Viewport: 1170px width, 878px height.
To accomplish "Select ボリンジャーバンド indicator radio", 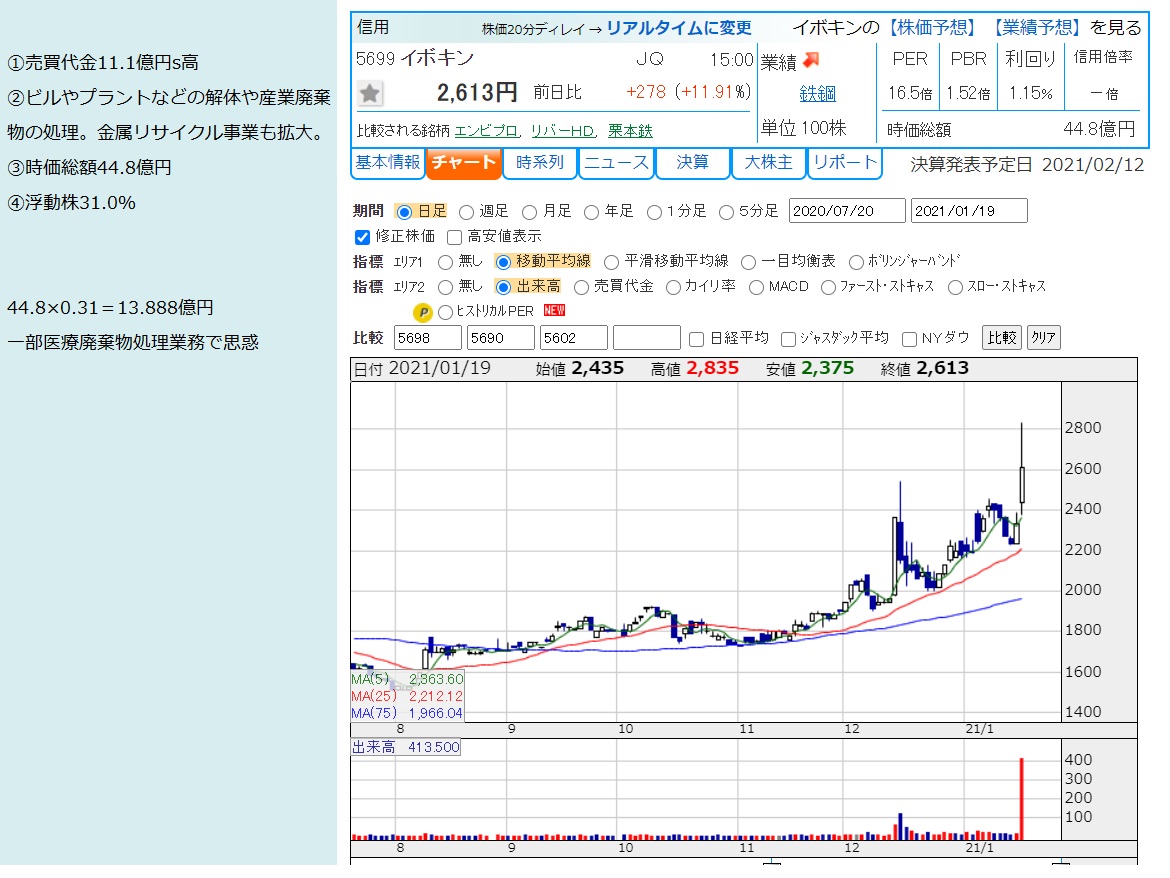I will tap(857, 262).
